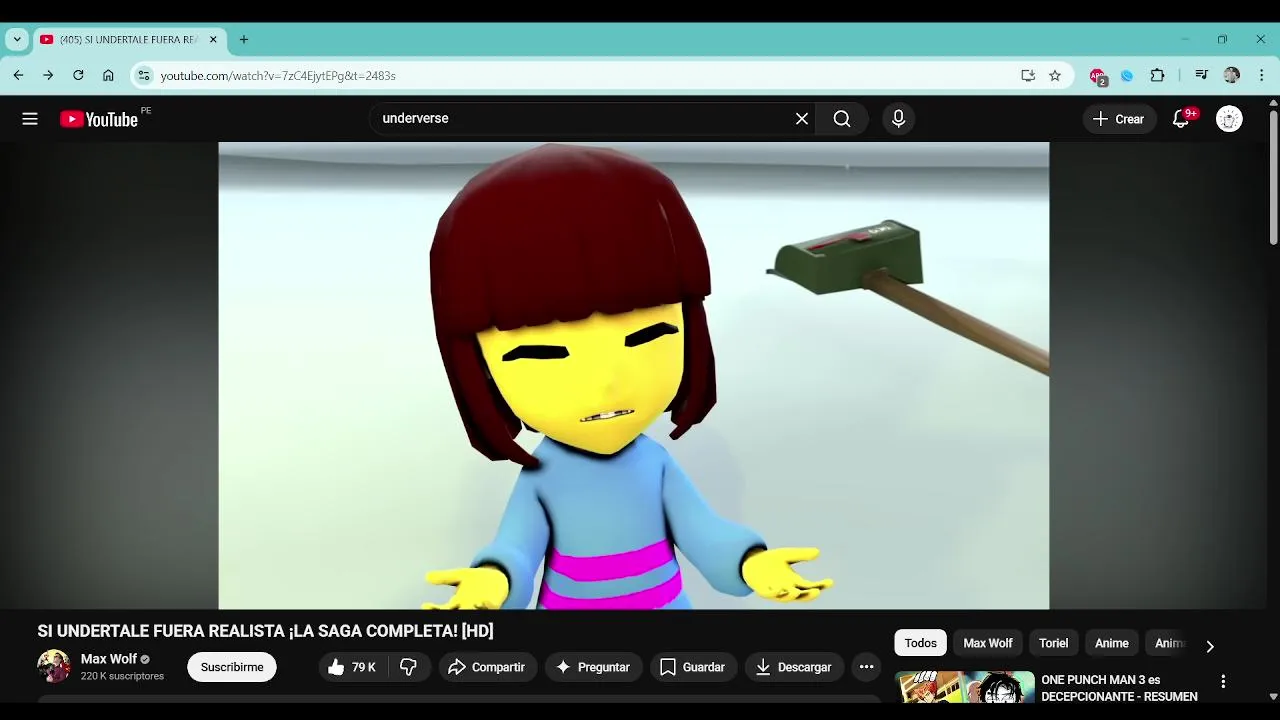
Task: Open the three-dot more actions menu under the video
Action: [x=866, y=667]
